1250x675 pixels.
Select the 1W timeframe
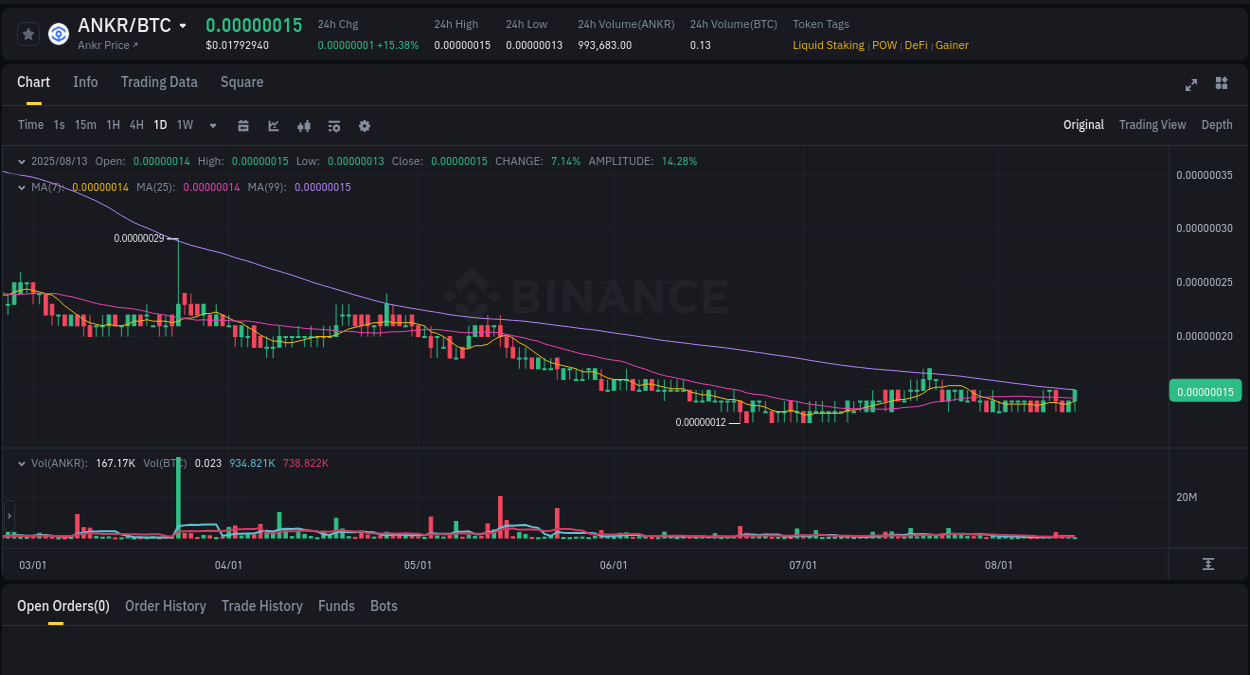coord(184,125)
